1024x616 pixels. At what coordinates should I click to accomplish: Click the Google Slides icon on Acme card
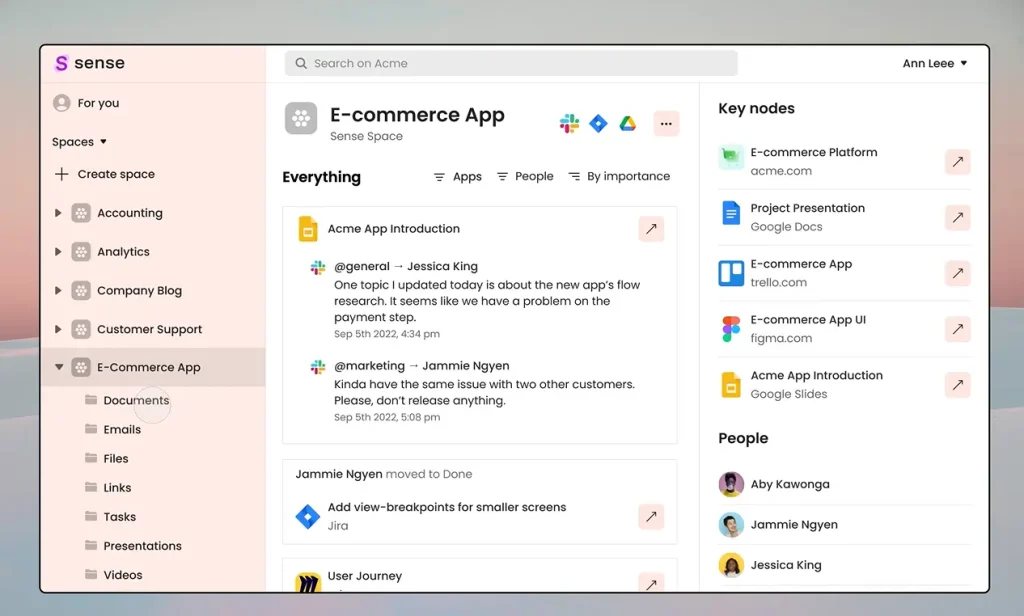pyautogui.click(x=308, y=229)
